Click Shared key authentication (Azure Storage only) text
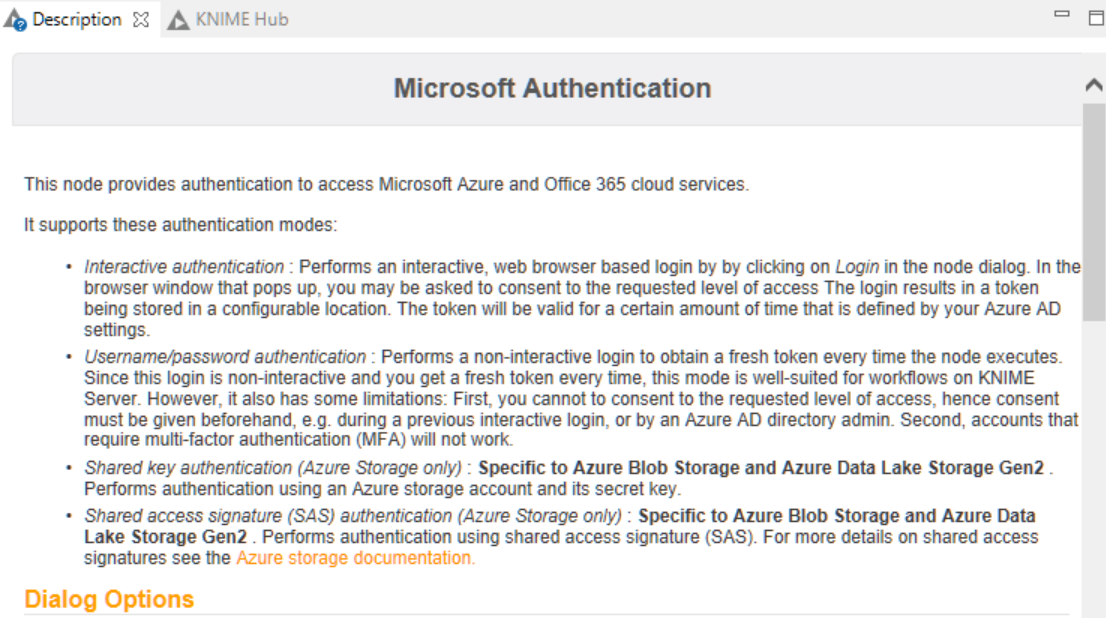This screenshot has height=618, width=1106. click(273, 468)
